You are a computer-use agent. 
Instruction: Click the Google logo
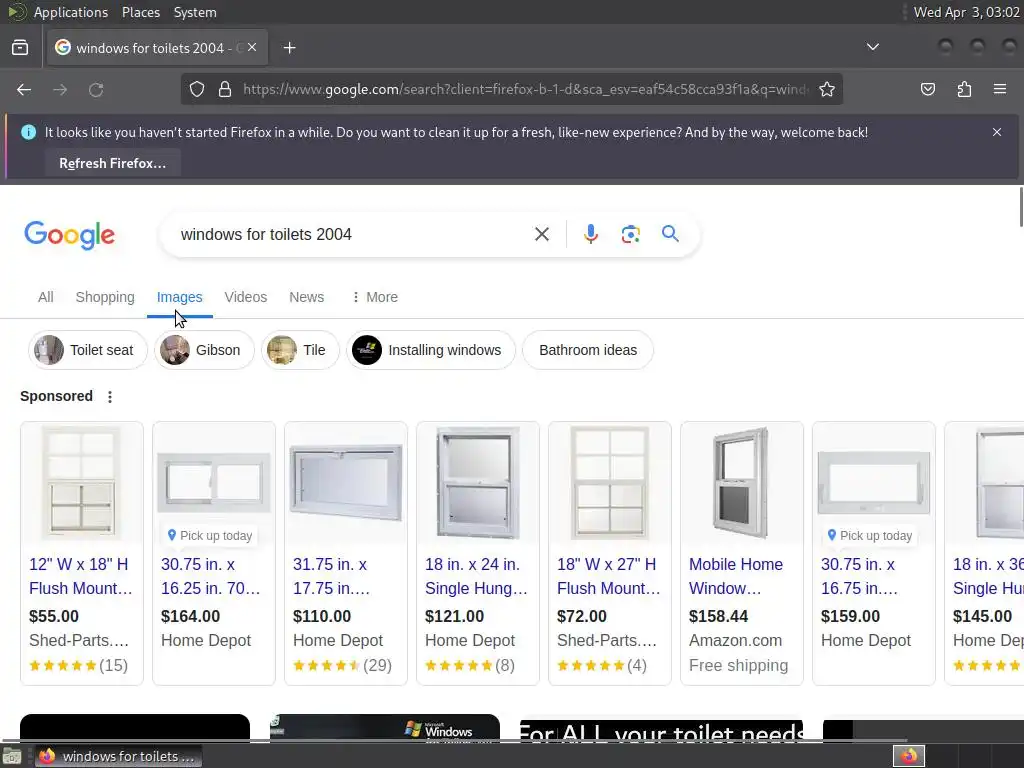click(x=70, y=235)
